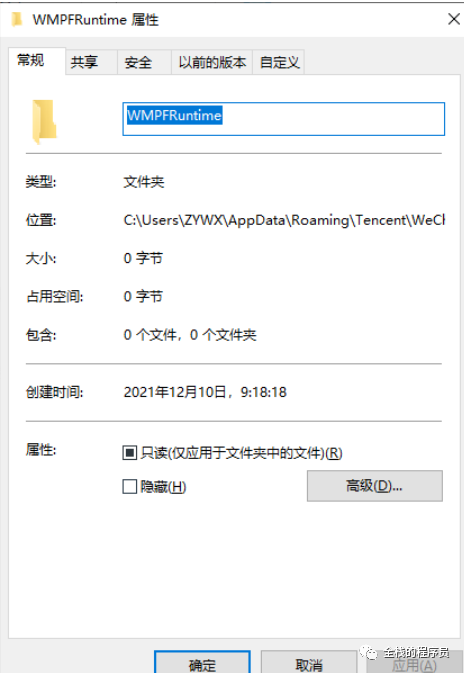Viewport: 464px width, 673px height.
Task: Select the 常规 tab
Action: pos(31,60)
